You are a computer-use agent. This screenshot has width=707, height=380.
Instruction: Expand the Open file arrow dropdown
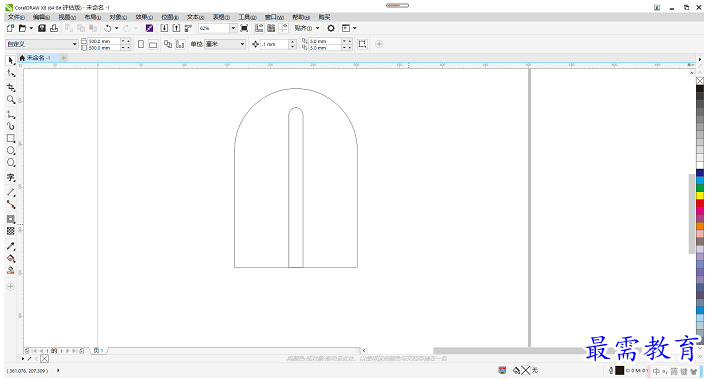coord(31,28)
